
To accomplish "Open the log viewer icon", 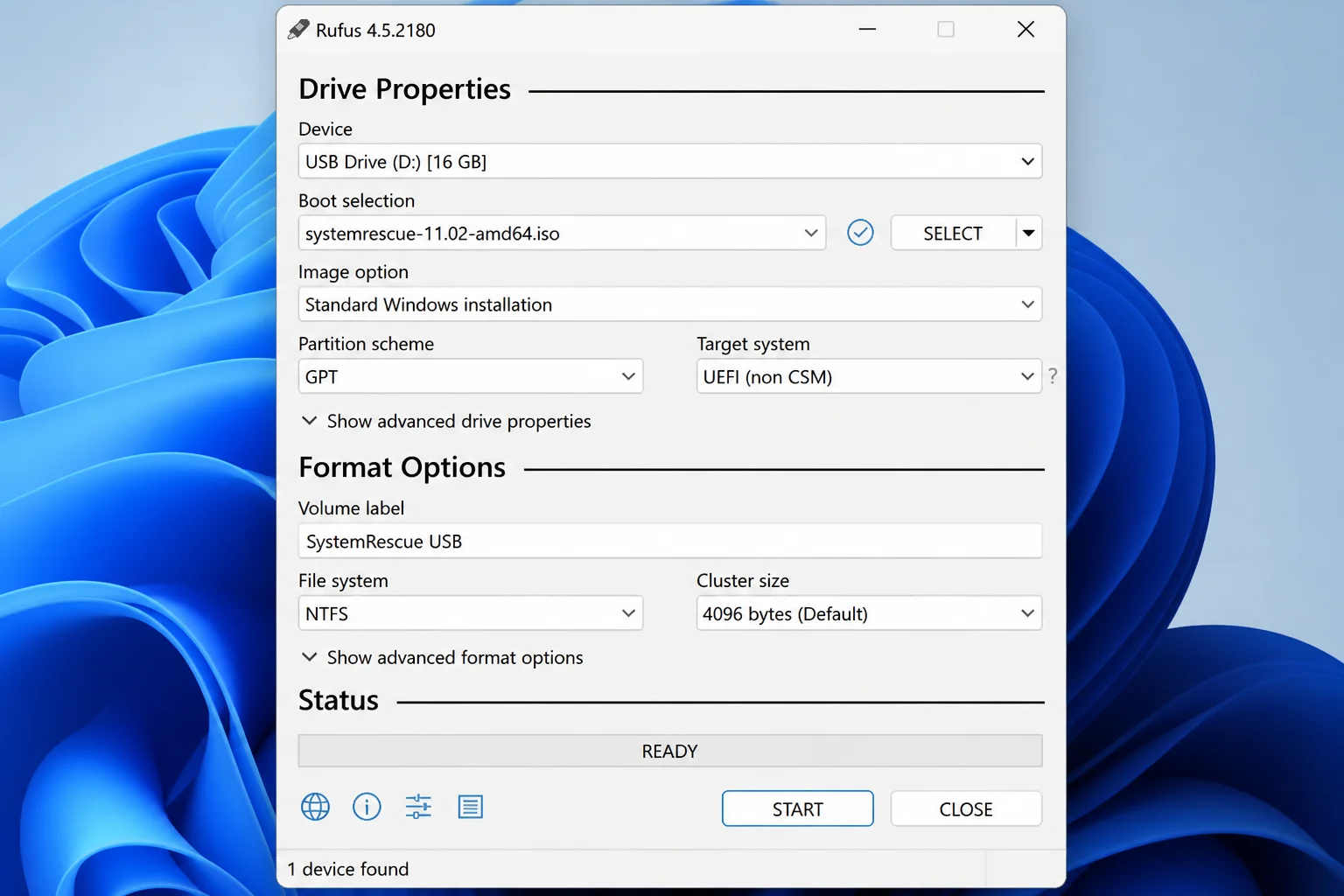I will click(x=470, y=807).
